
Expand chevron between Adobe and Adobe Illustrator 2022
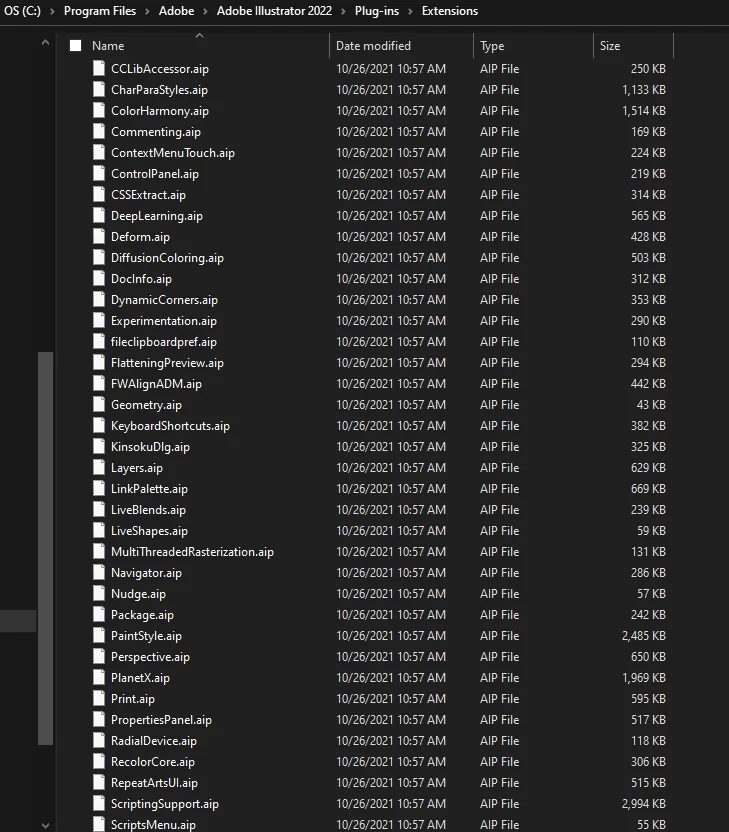tap(205, 11)
